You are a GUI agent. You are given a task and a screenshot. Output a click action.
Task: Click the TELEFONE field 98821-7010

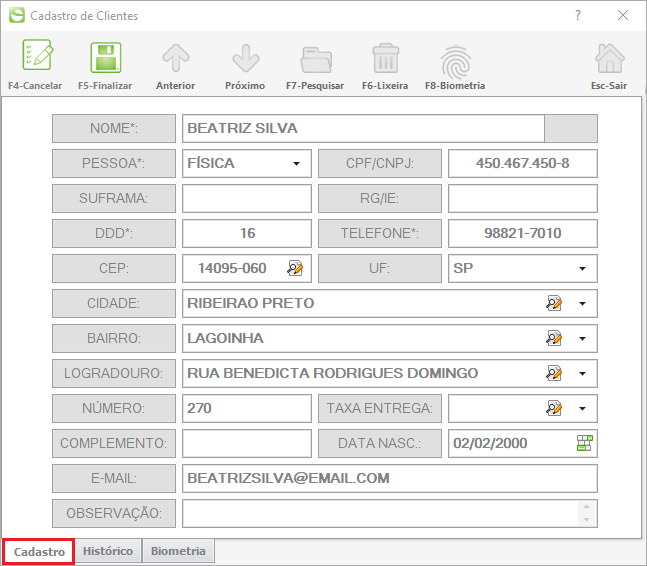(523, 233)
